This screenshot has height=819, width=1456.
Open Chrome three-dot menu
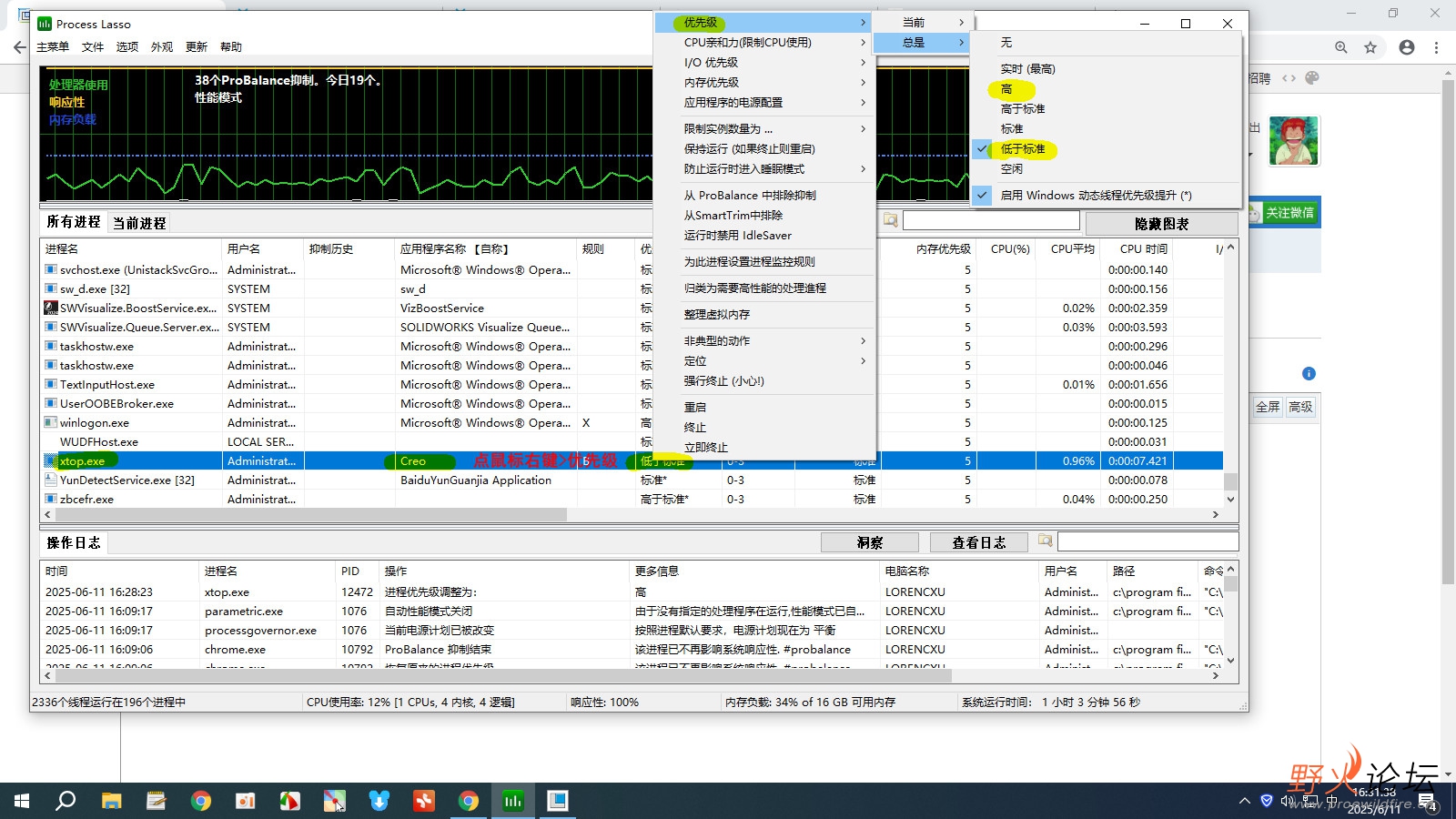(x=1437, y=47)
